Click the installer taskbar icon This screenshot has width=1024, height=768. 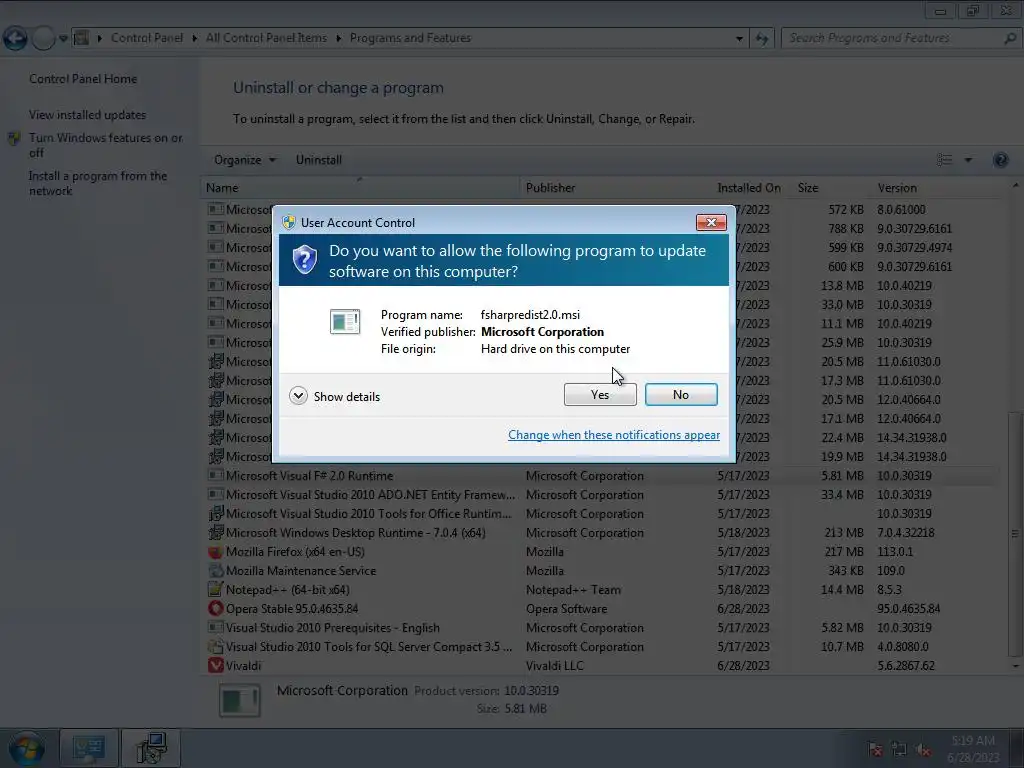(151, 748)
